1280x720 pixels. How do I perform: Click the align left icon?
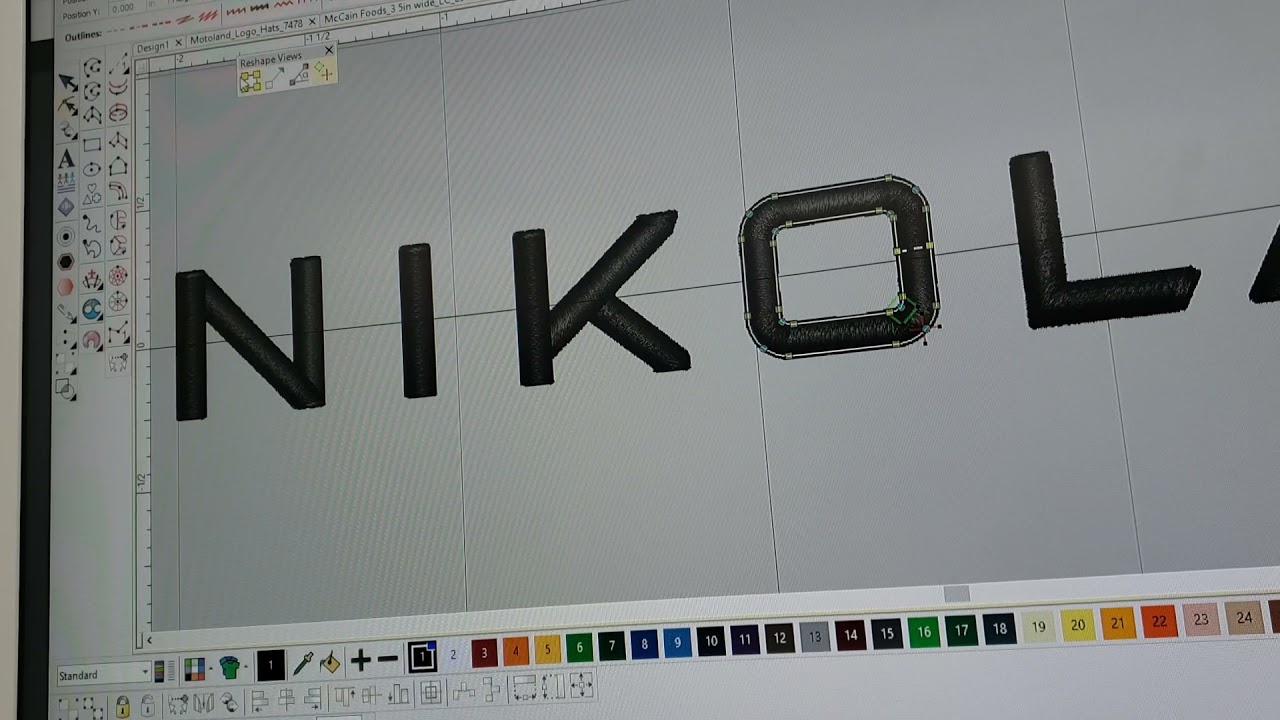[259, 699]
